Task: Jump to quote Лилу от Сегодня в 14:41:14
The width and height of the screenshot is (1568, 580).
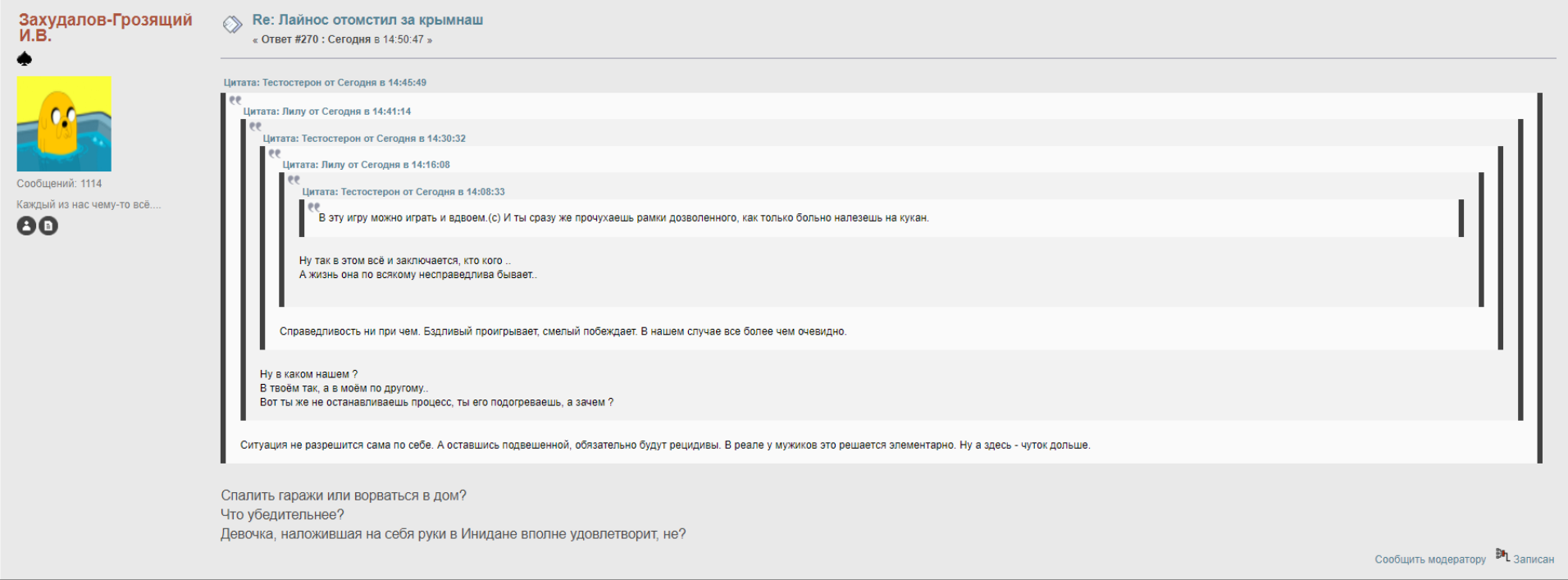Action: pyautogui.click(x=327, y=112)
